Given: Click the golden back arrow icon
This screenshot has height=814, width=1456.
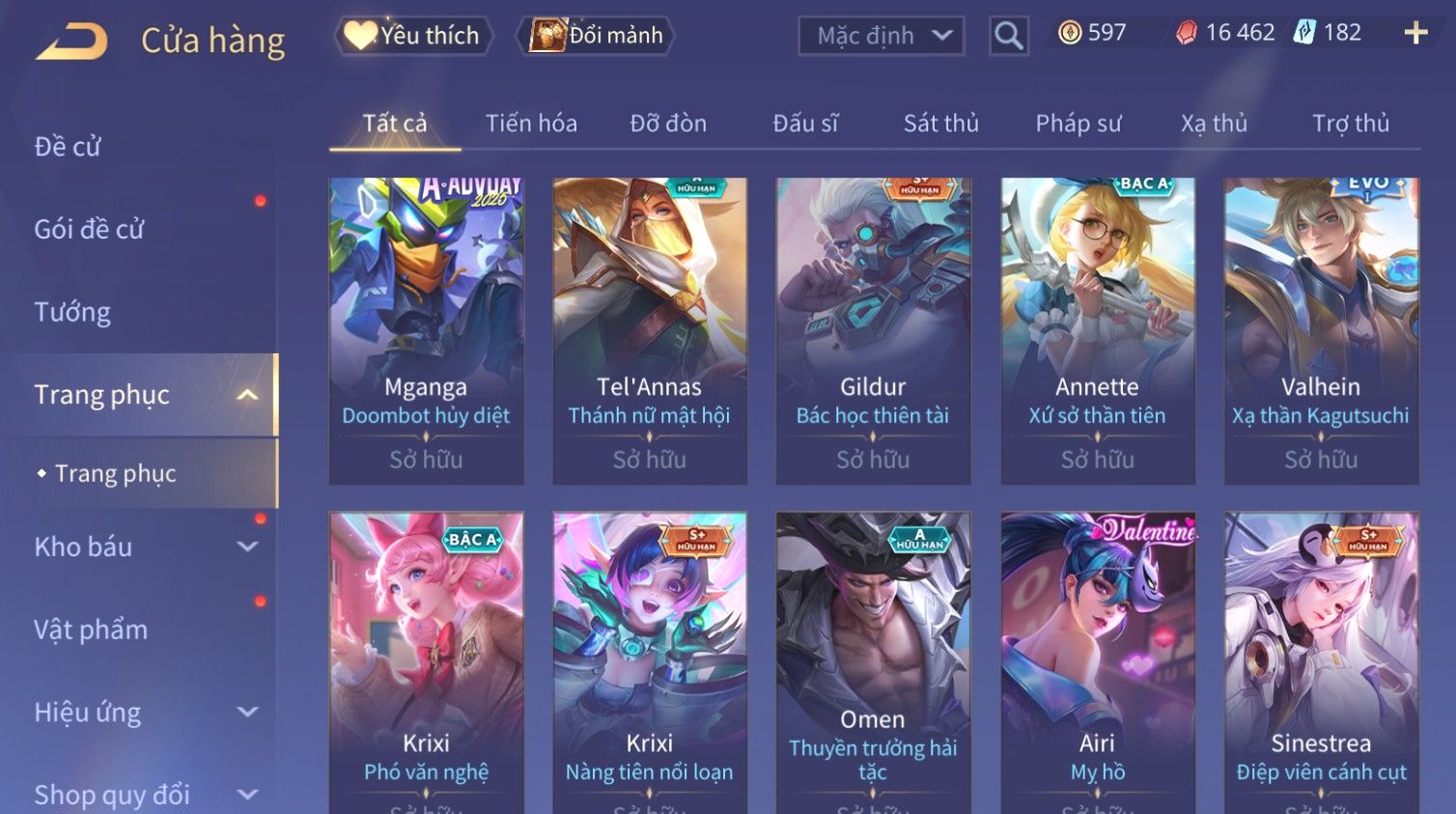Looking at the screenshot, I should tap(71, 42).
